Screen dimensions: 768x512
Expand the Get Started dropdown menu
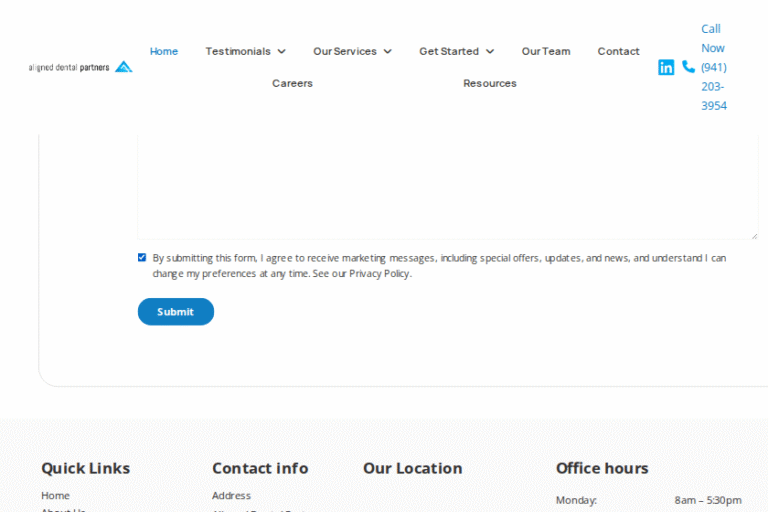(456, 51)
